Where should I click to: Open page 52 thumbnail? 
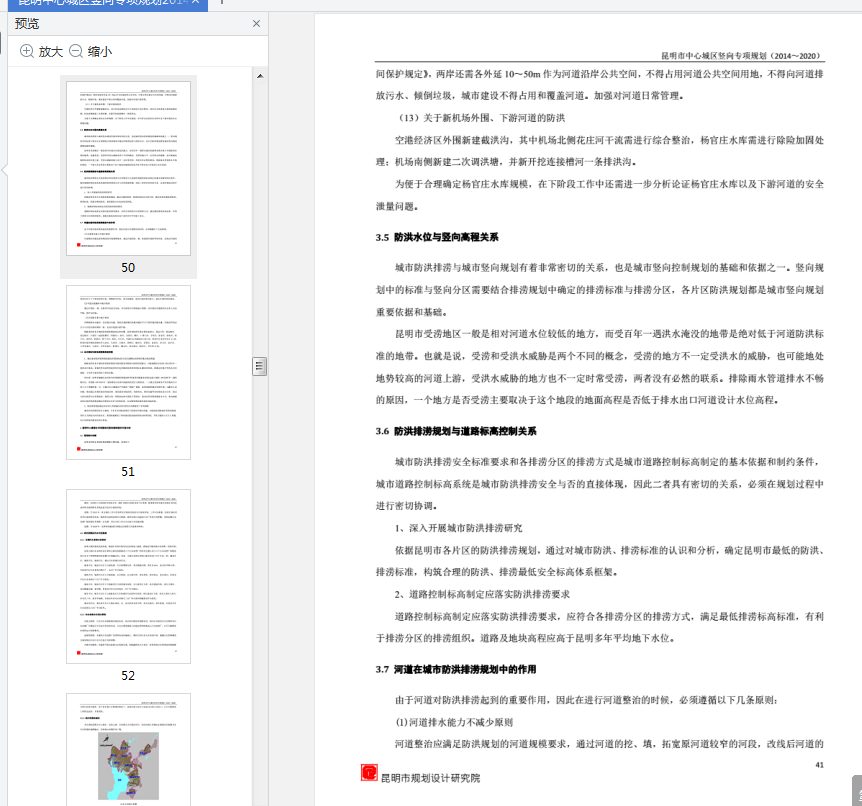(x=128, y=576)
